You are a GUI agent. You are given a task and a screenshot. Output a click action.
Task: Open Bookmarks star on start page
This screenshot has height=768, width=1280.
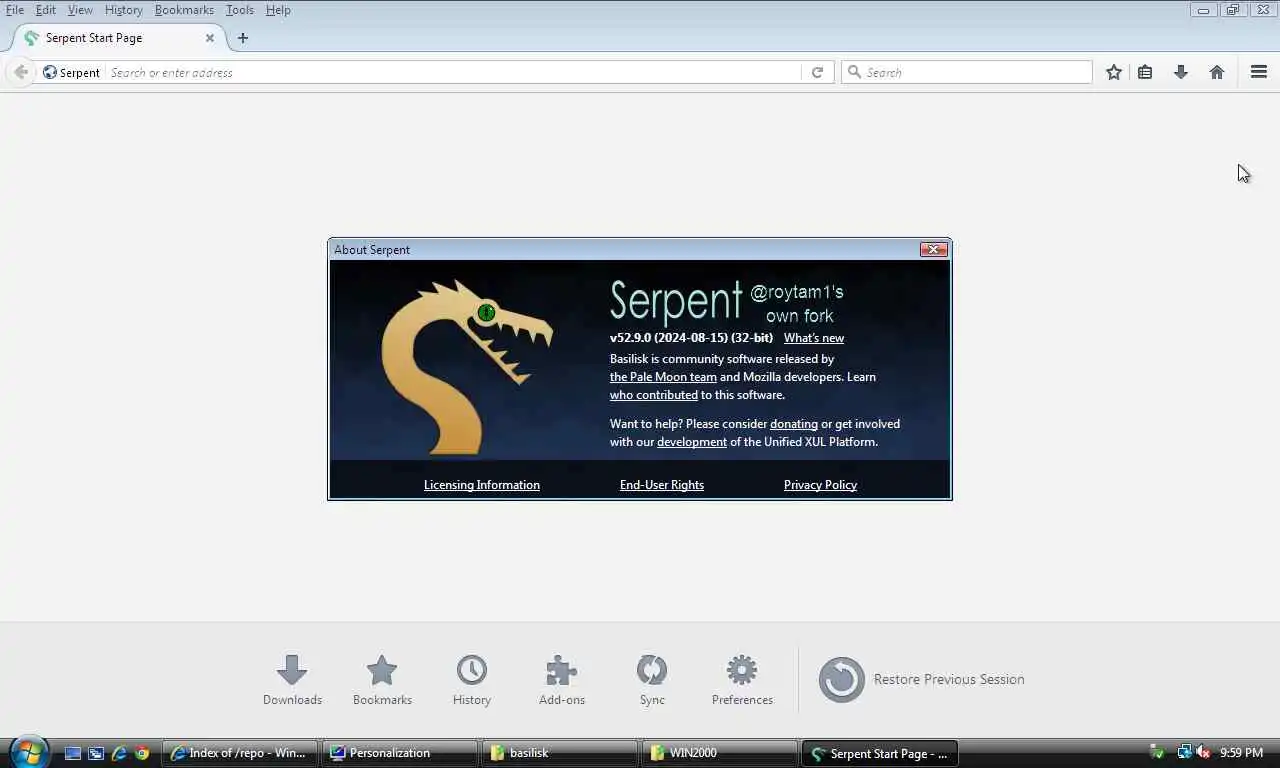[382, 680]
